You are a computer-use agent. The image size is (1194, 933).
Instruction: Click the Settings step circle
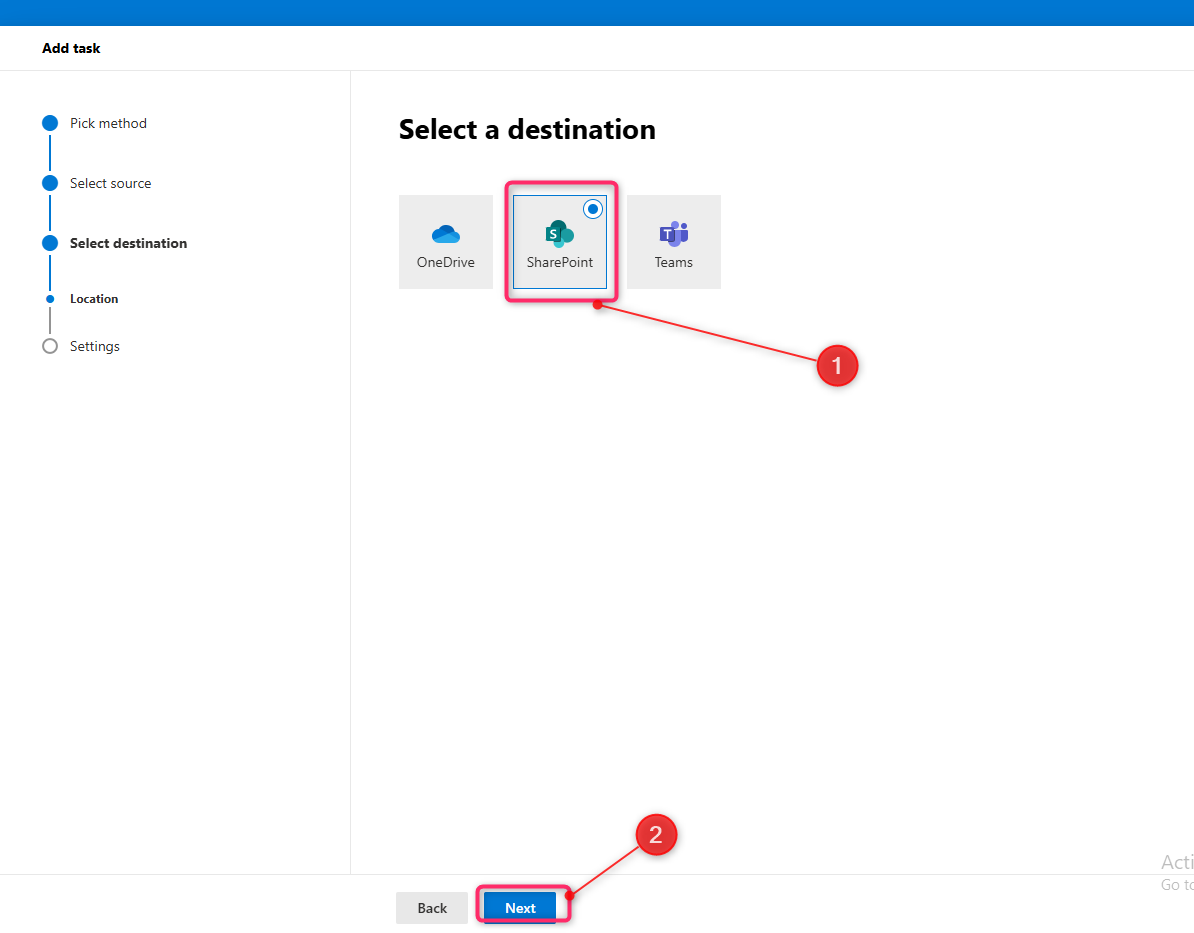[50, 346]
